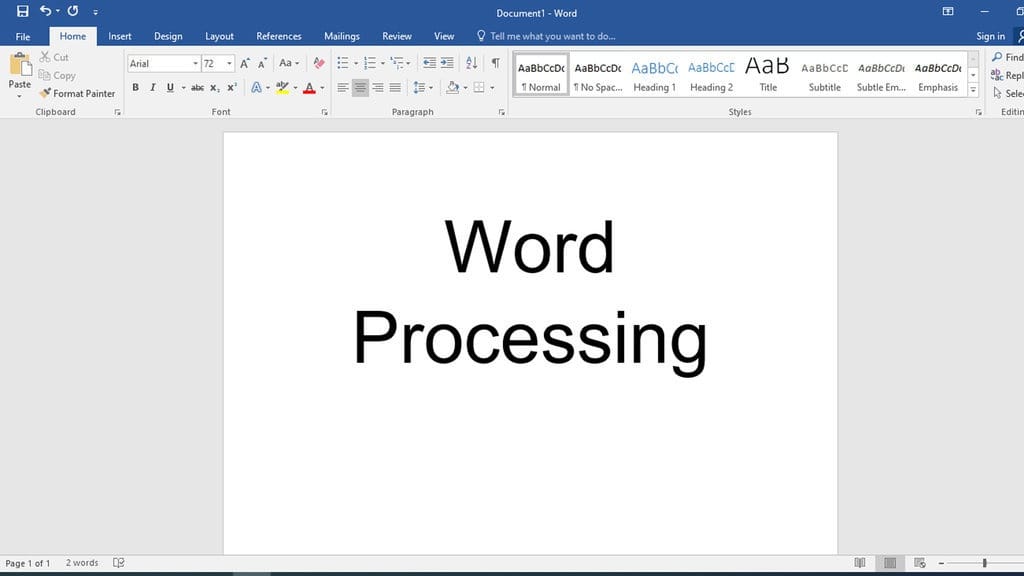Show paragraph formatting marks
1024x576 pixels.
(495, 61)
